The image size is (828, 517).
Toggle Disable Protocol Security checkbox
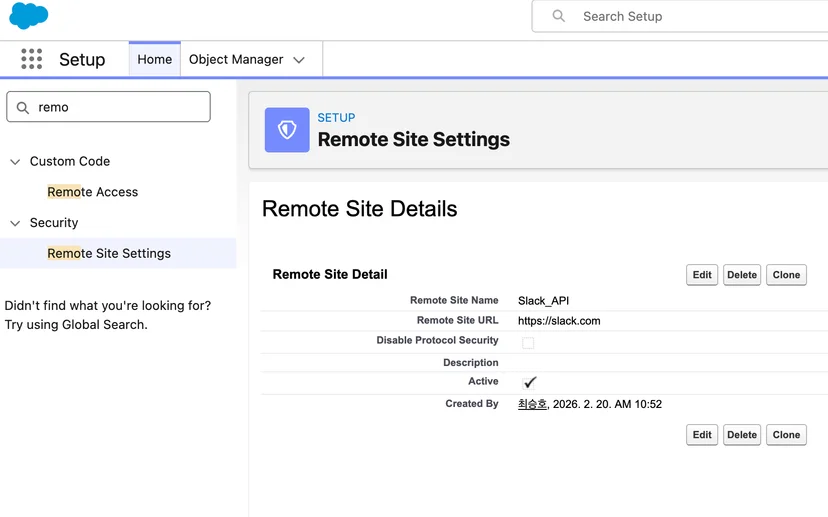528,343
